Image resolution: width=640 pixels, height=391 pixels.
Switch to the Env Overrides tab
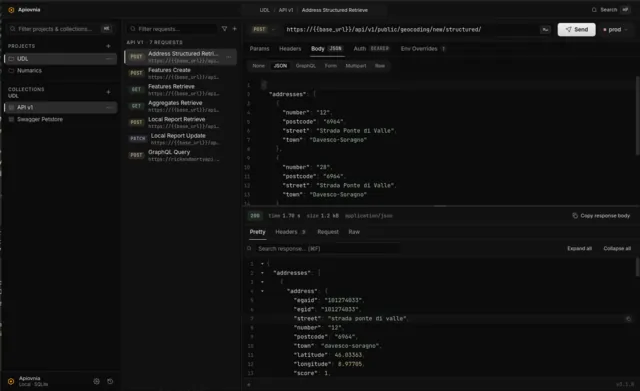[x=423, y=49]
